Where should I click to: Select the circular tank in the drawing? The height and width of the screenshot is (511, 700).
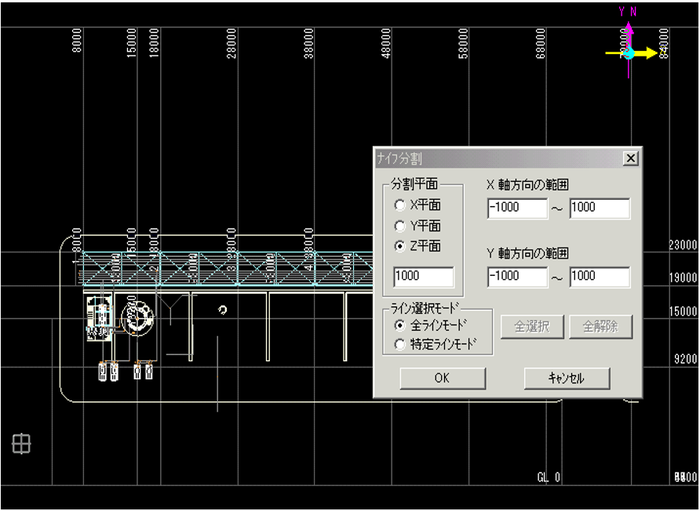point(135,318)
